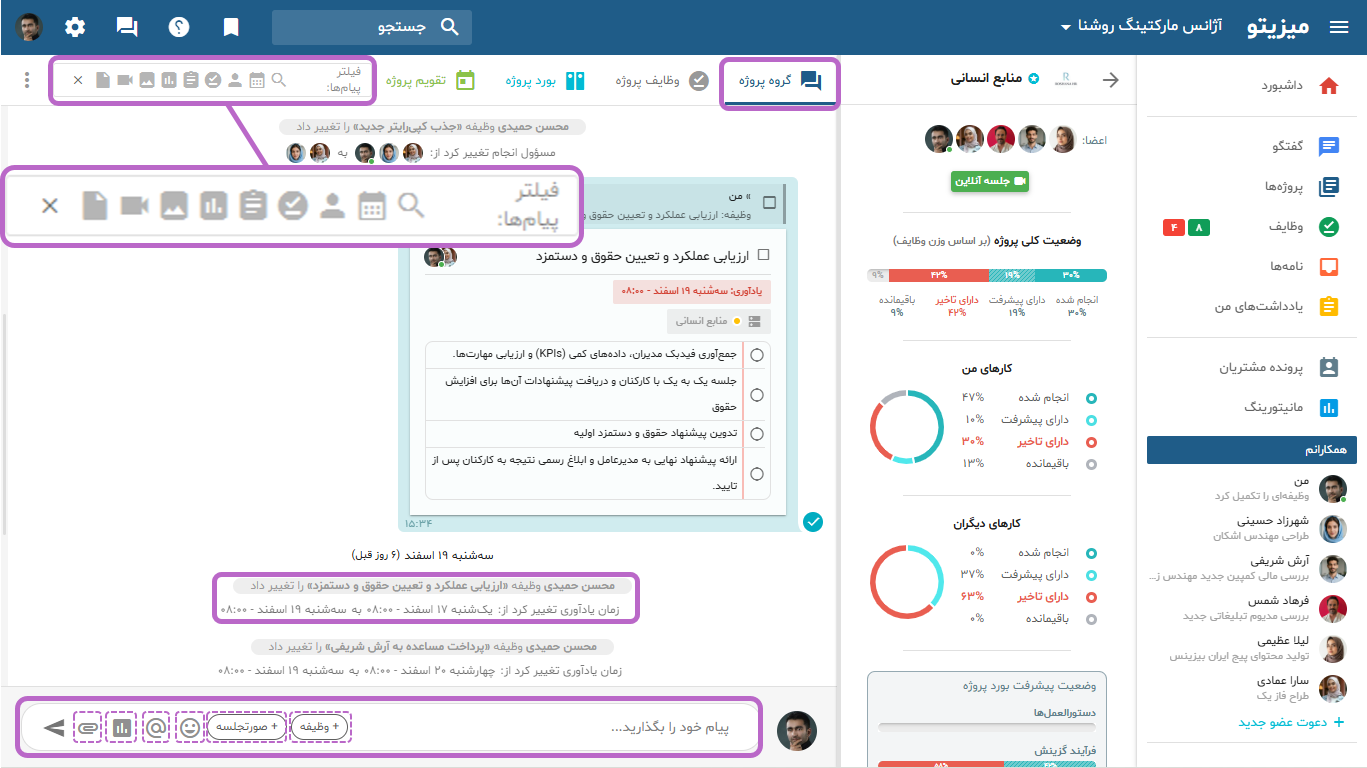This screenshot has width=1367, height=768.
Task: Filter messages by date with the calendar icon
Action: coord(257,80)
